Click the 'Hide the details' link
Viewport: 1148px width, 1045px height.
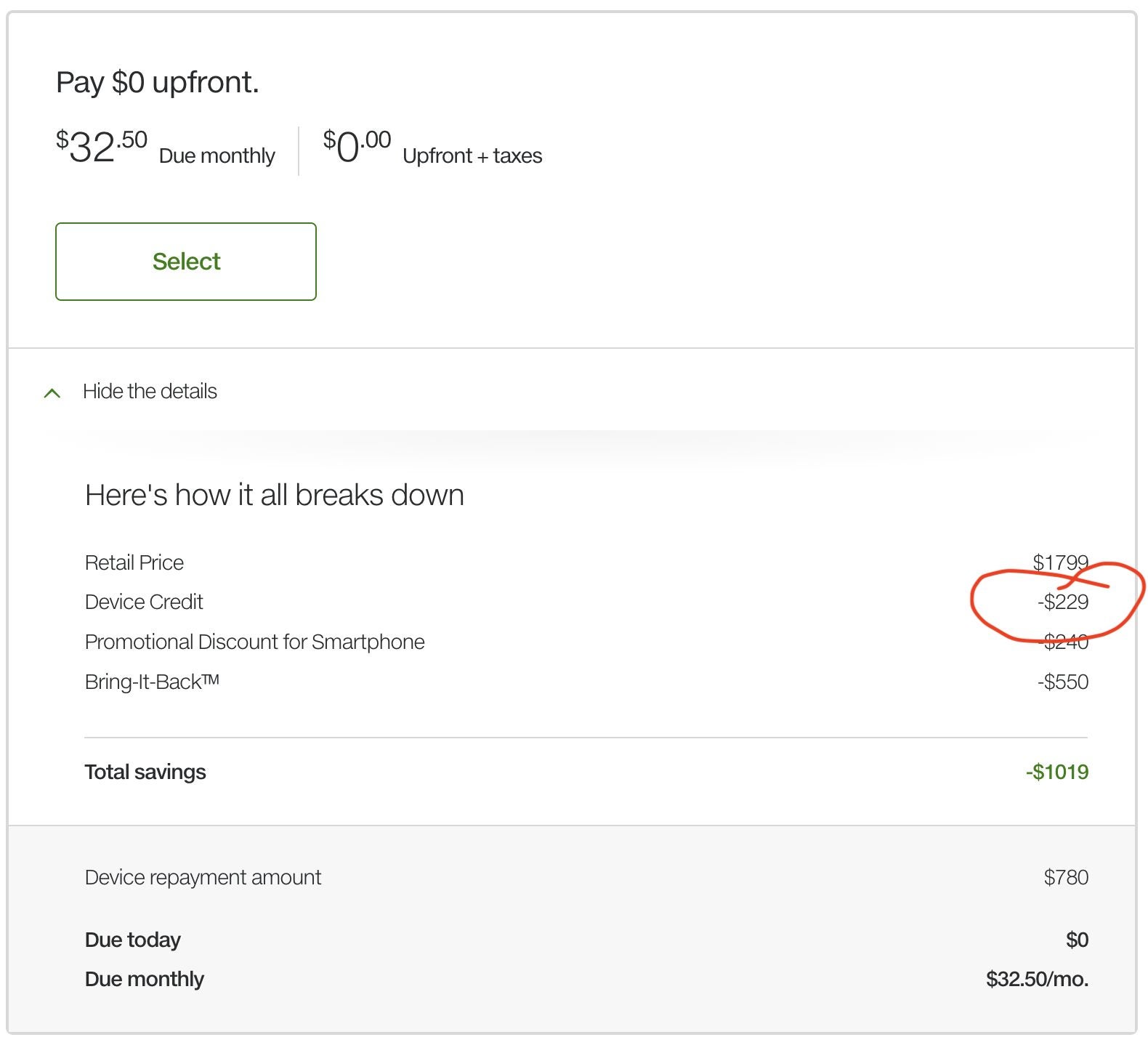pos(150,392)
